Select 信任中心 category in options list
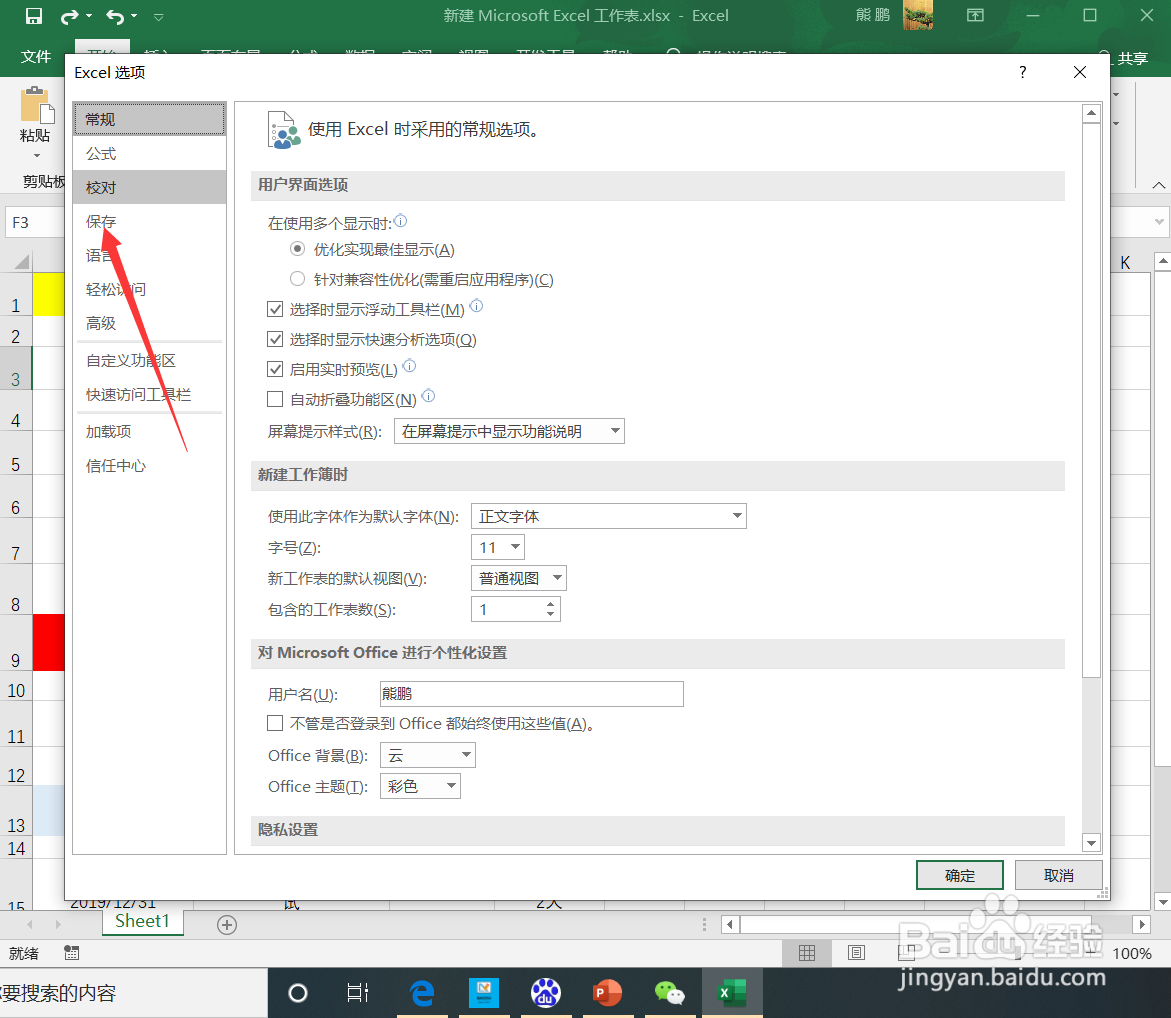1171x1018 pixels. coord(149,465)
